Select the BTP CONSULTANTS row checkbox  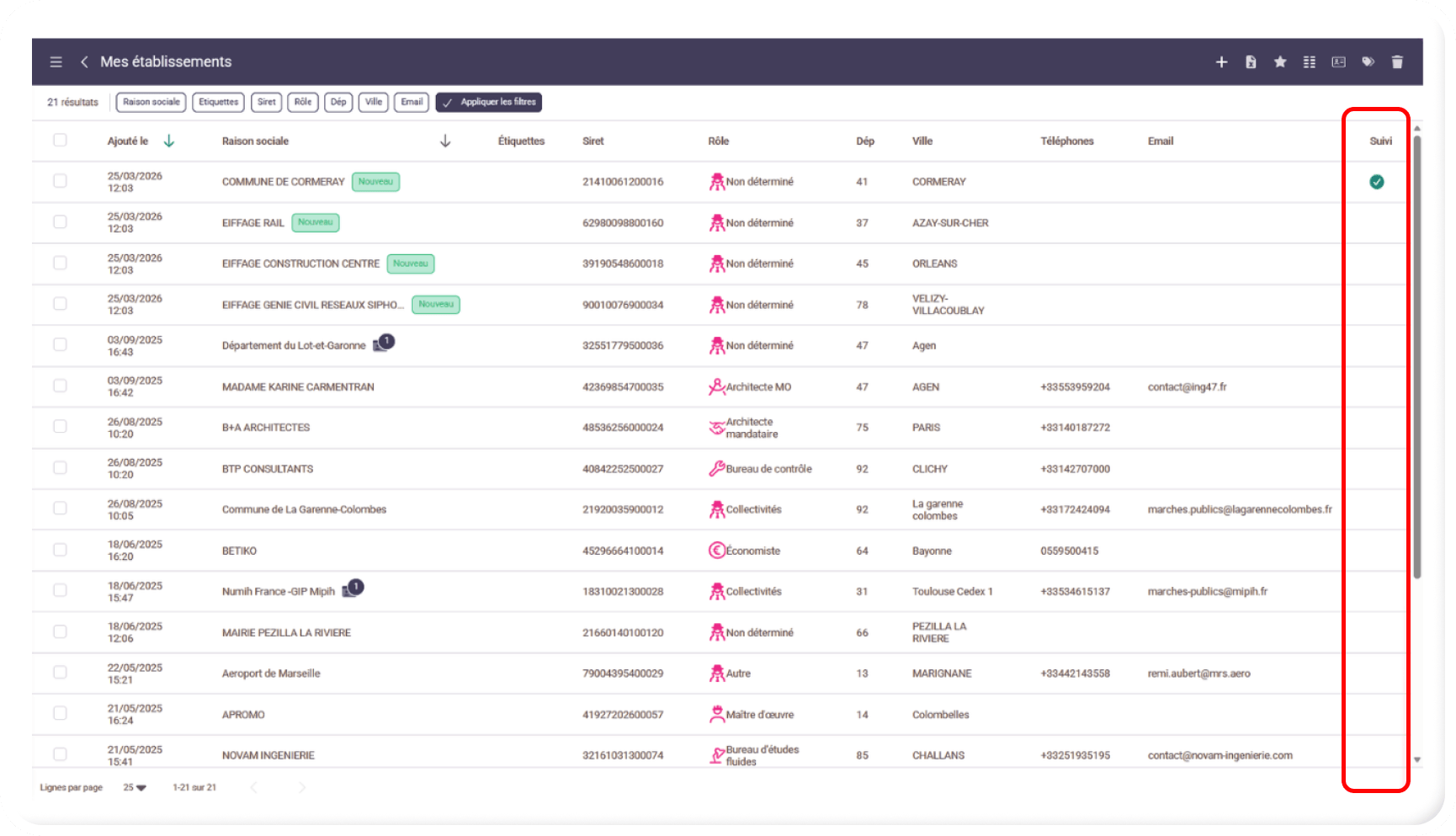tap(60, 468)
